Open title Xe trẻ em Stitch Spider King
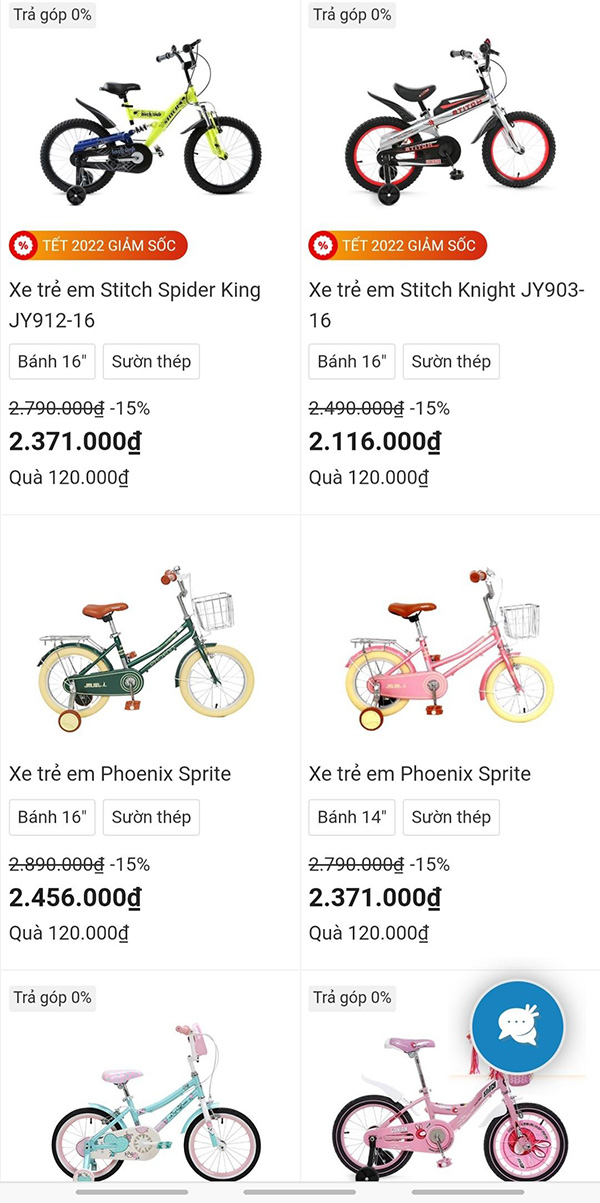600x1203 pixels. tap(135, 305)
